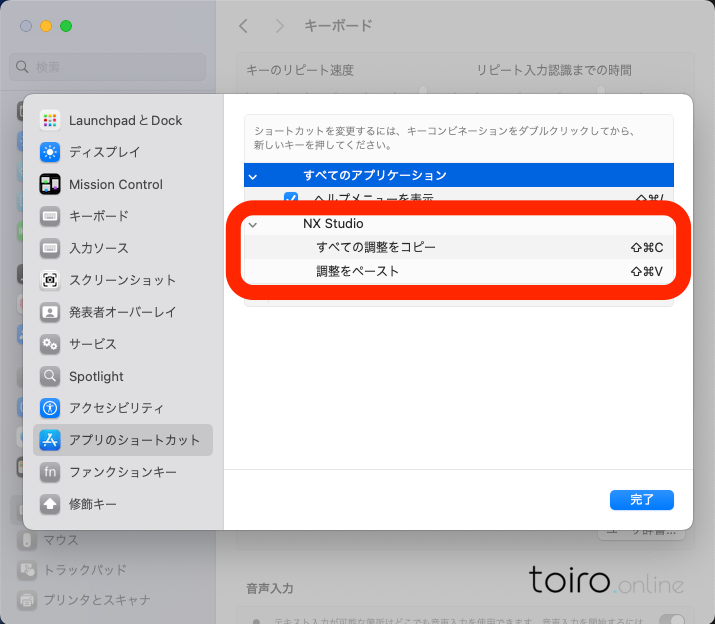Select the Mission Control category
Screen dimensions: 715x624
[123, 184]
